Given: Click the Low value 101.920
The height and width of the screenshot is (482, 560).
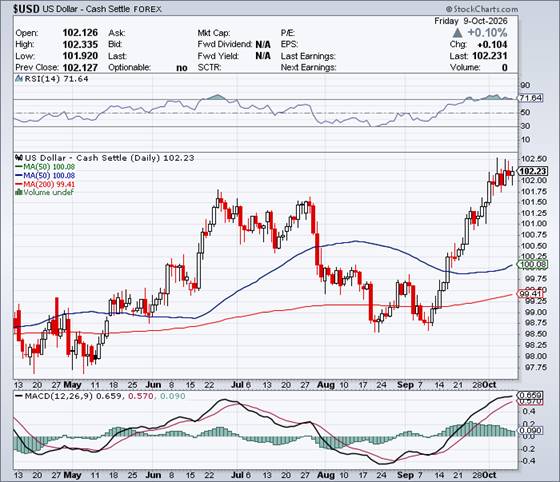Looking at the screenshot, I should point(80,56).
